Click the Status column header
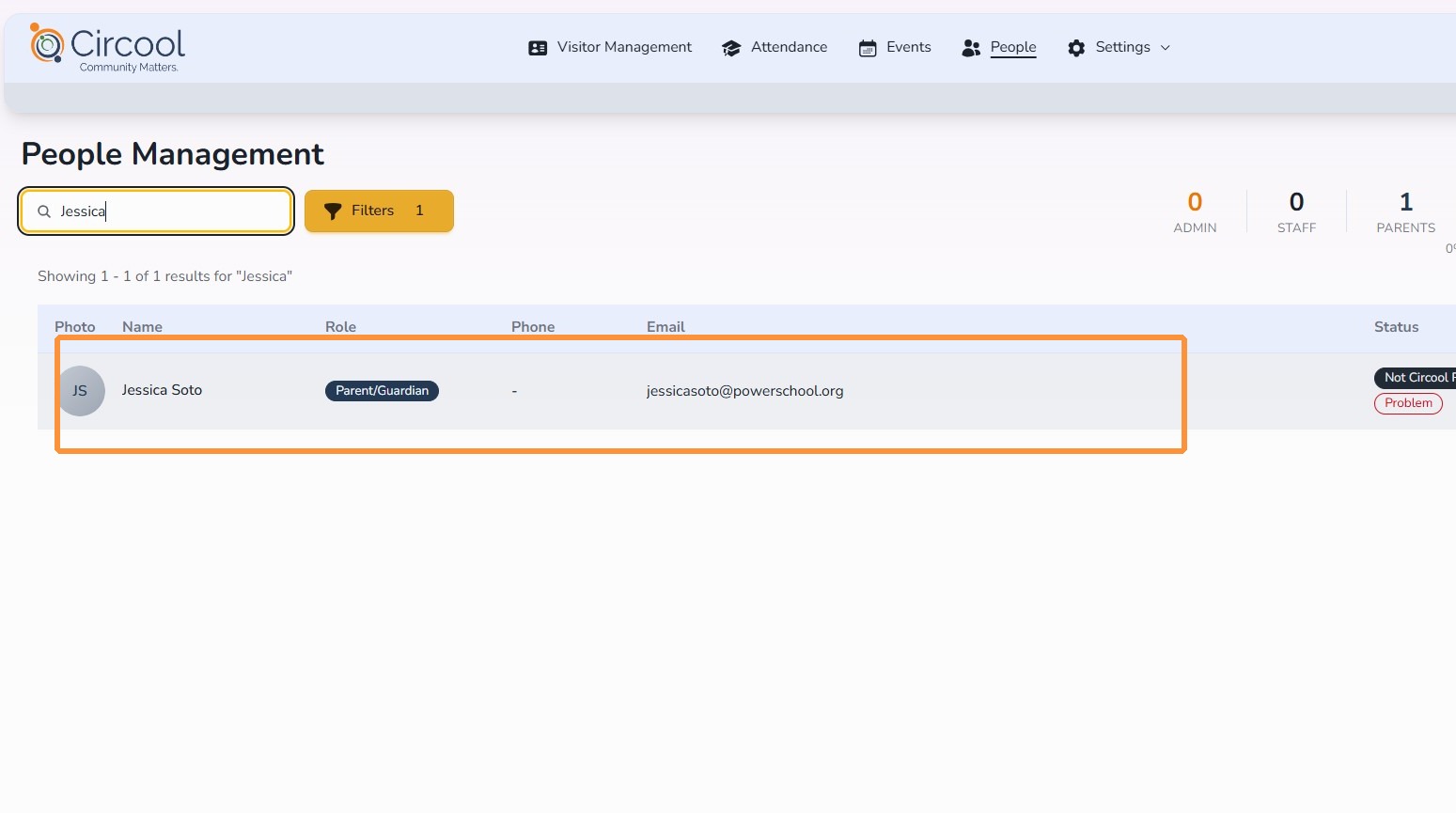Viewport: 1456px width, 813px height. click(x=1396, y=327)
